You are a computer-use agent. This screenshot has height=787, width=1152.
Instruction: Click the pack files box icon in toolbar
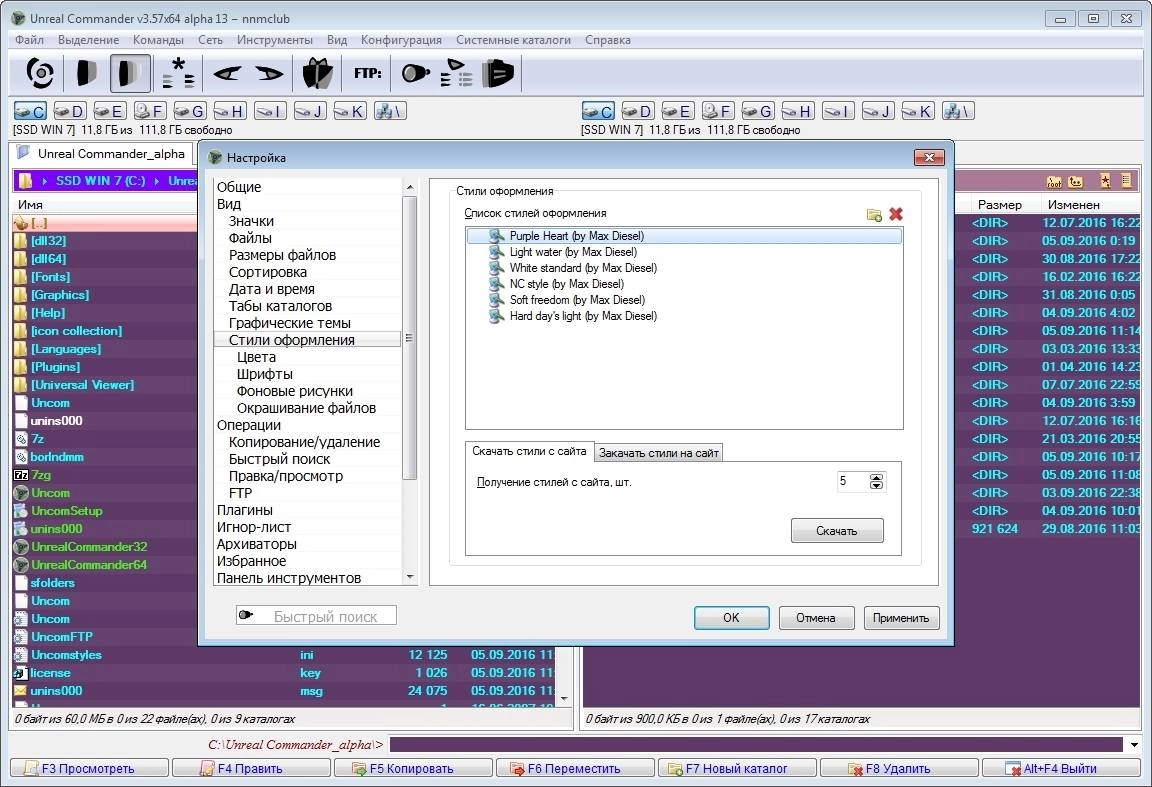(317, 73)
